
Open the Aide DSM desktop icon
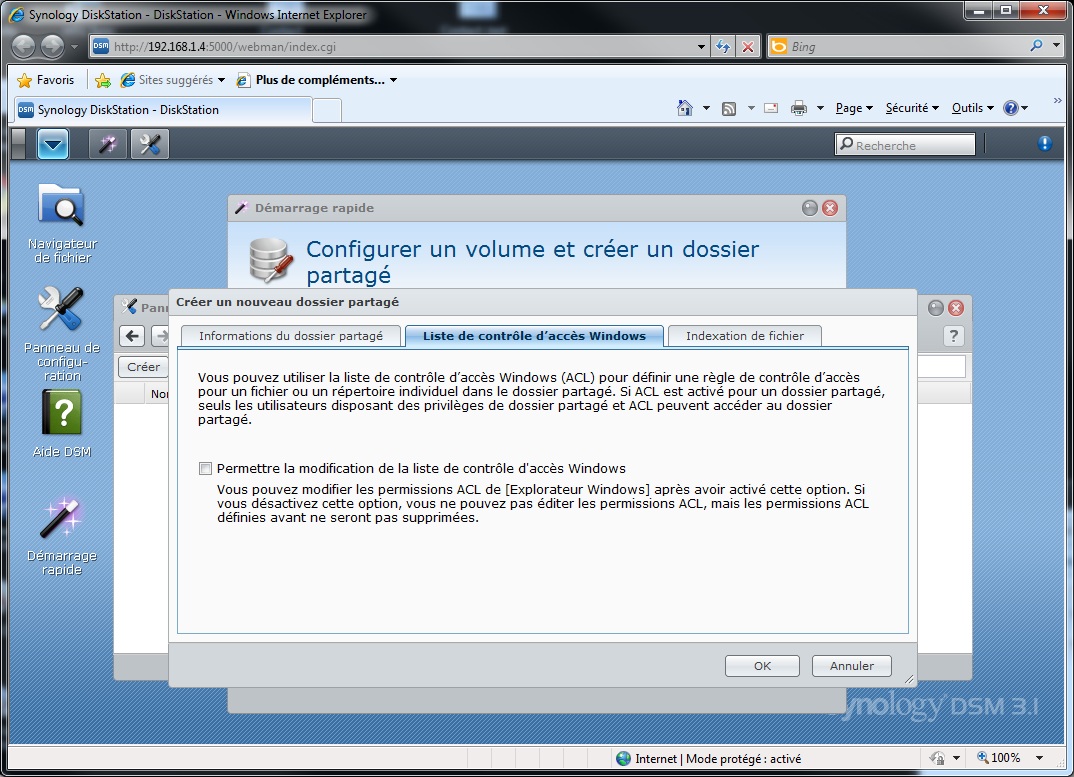click(x=62, y=423)
